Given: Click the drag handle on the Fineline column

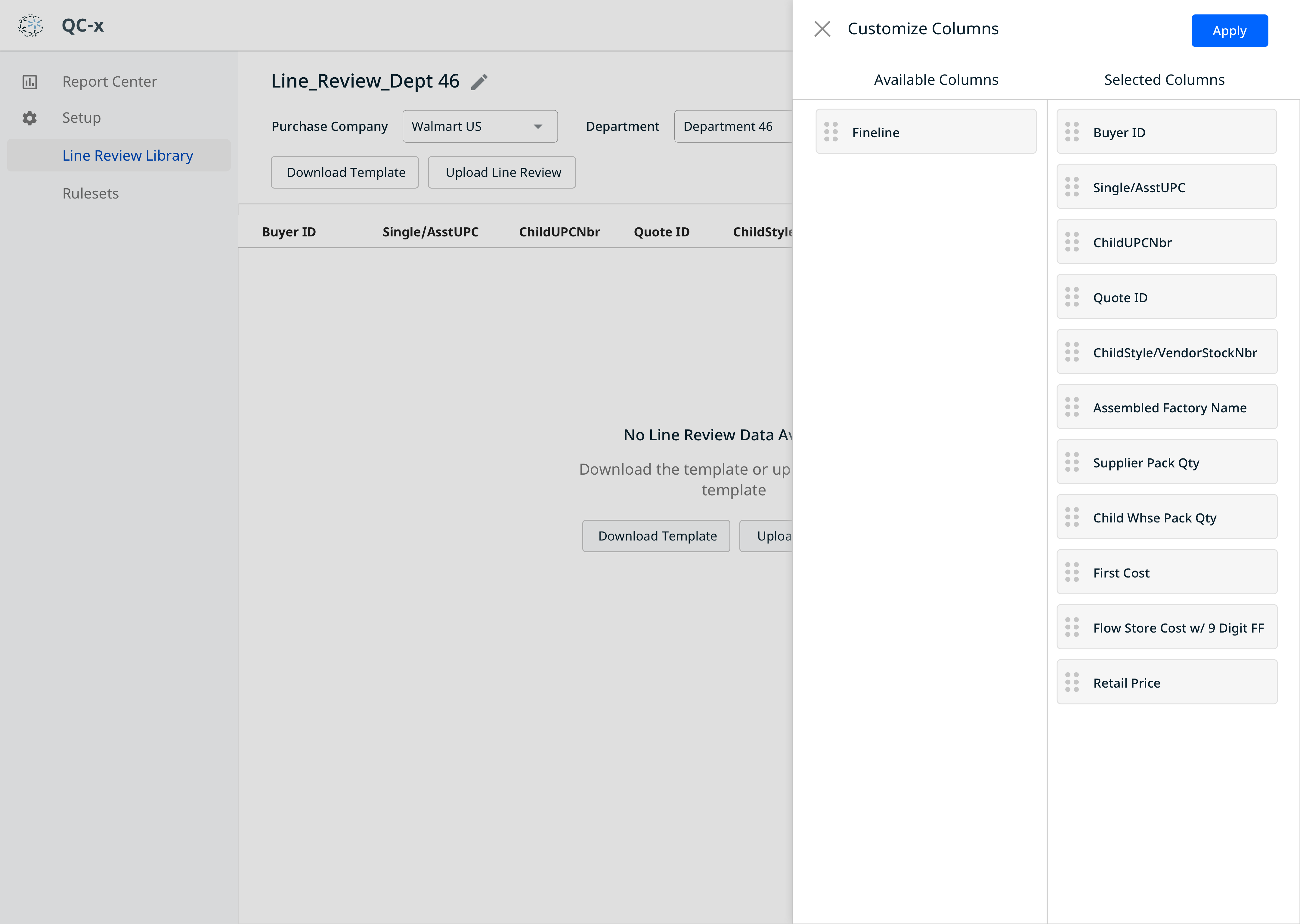Looking at the screenshot, I should coord(831,132).
